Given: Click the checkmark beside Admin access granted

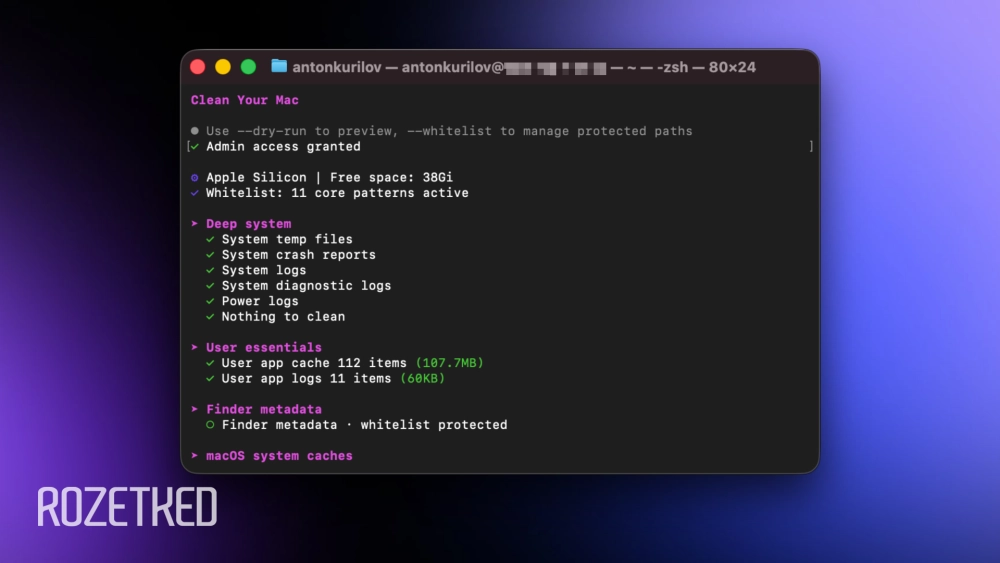Looking at the screenshot, I should coord(195,147).
